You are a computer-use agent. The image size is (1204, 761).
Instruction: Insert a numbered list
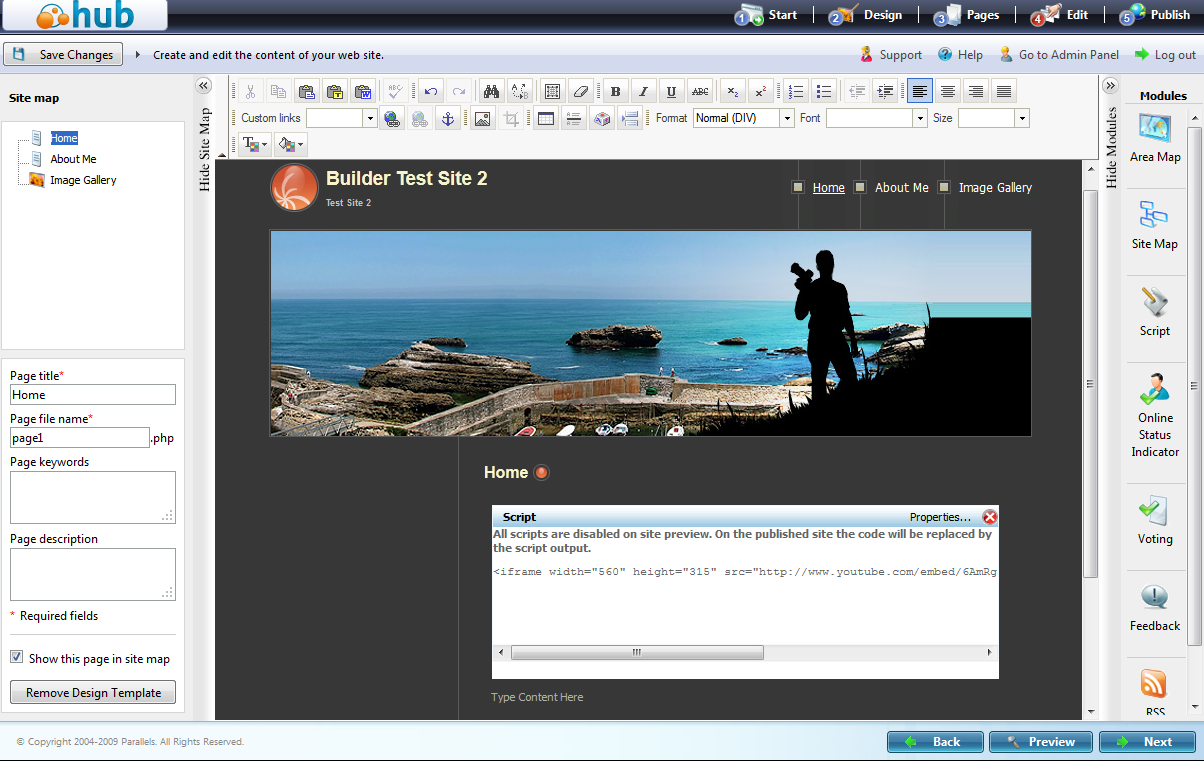(795, 91)
